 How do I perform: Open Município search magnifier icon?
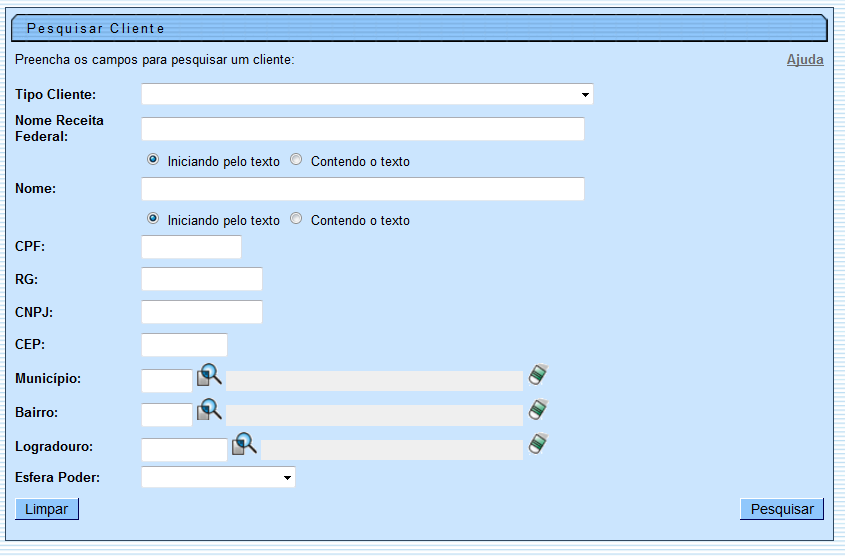tap(209, 375)
